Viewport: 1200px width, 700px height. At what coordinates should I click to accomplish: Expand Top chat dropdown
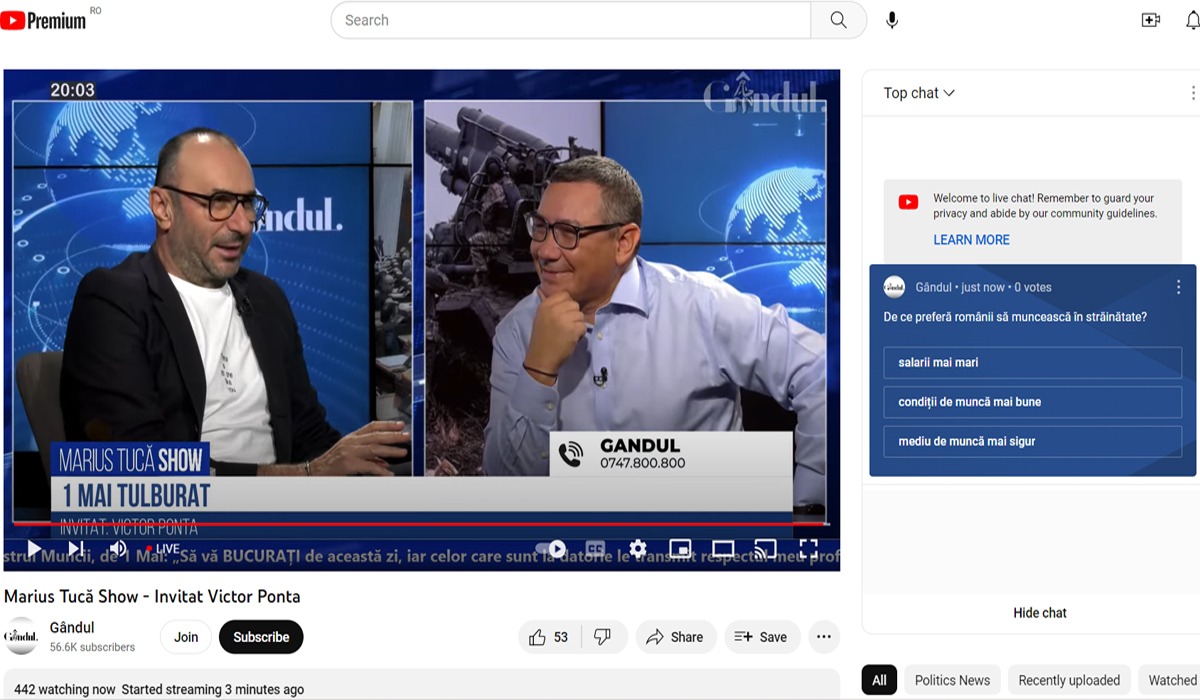[x=919, y=93]
